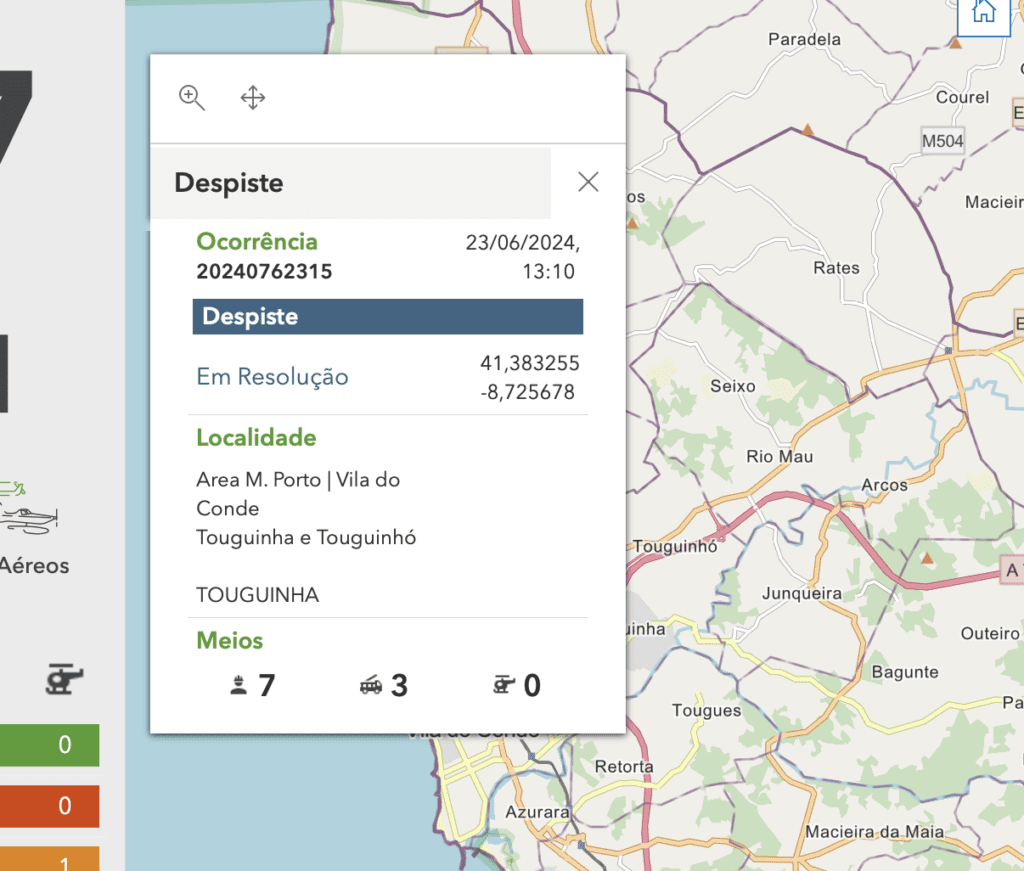Click the home extent button on map
Viewport: 1024px width, 871px height.
coord(984,13)
